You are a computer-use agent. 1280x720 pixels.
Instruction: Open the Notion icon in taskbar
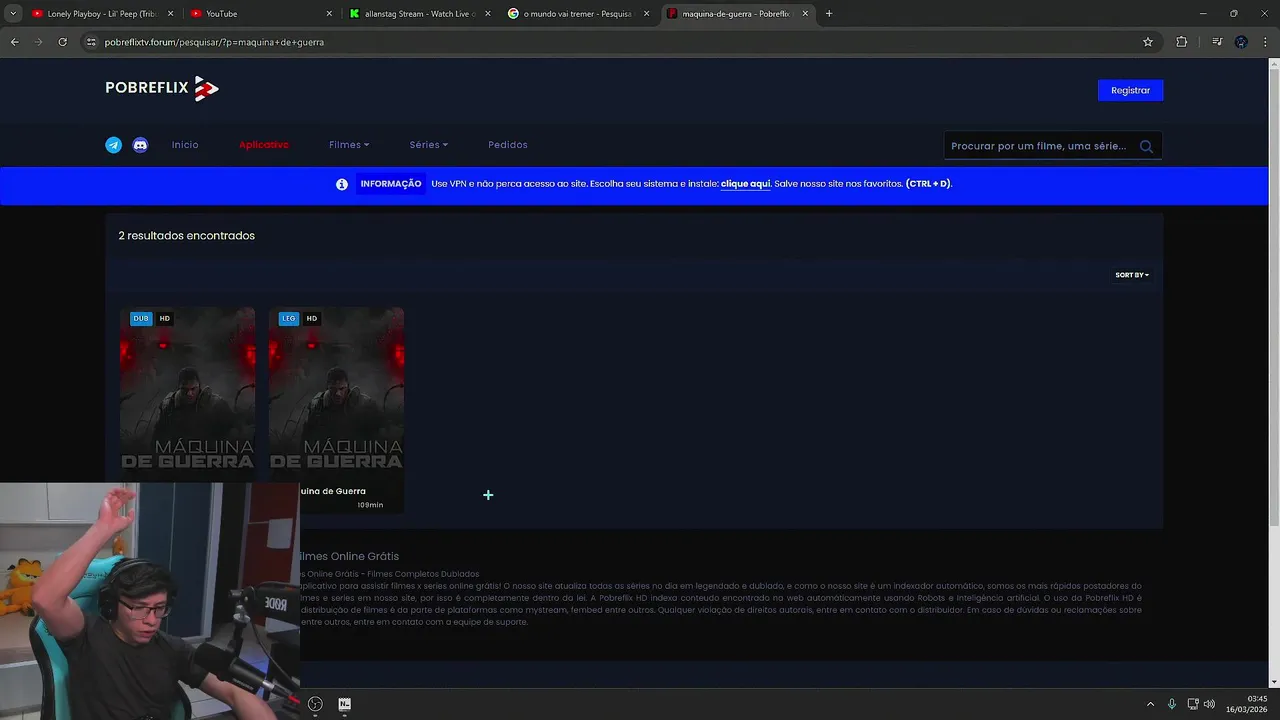point(345,704)
